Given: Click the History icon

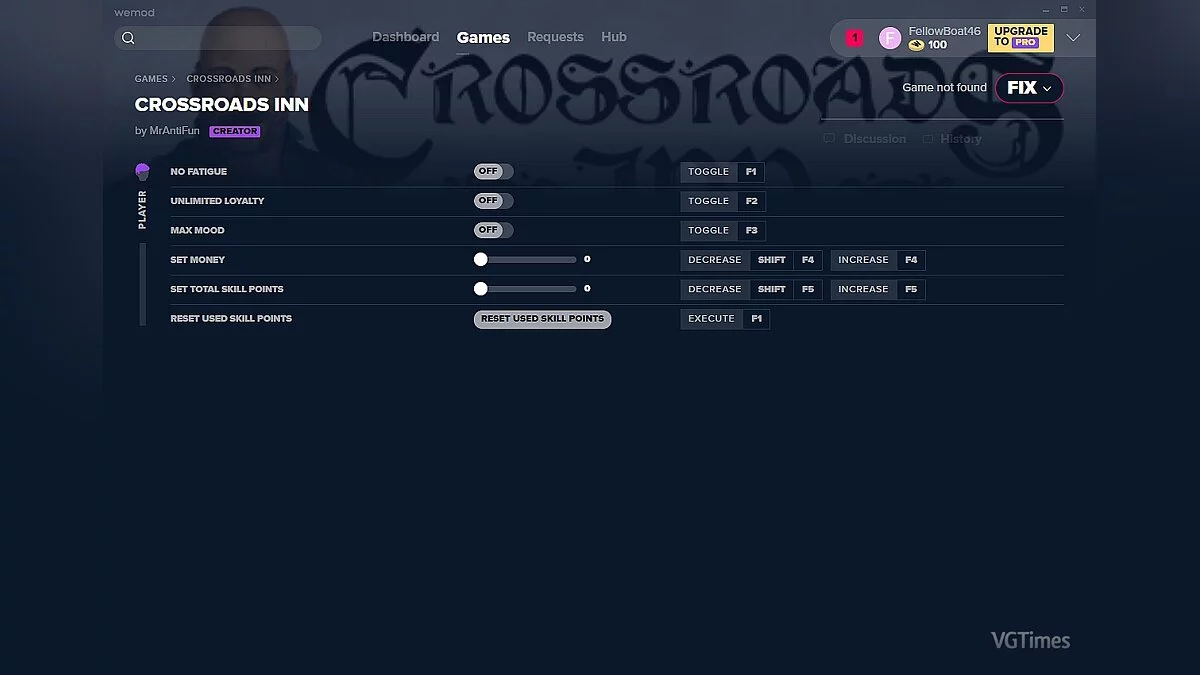Looking at the screenshot, I should 927,139.
